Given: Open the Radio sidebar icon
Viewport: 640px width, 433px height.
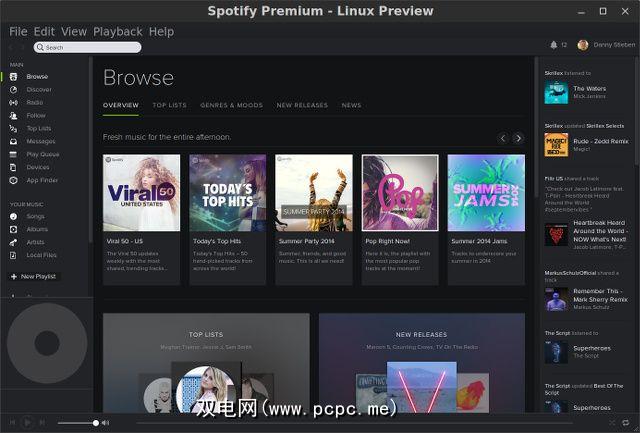Looking at the screenshot, I should coord(13,103).
